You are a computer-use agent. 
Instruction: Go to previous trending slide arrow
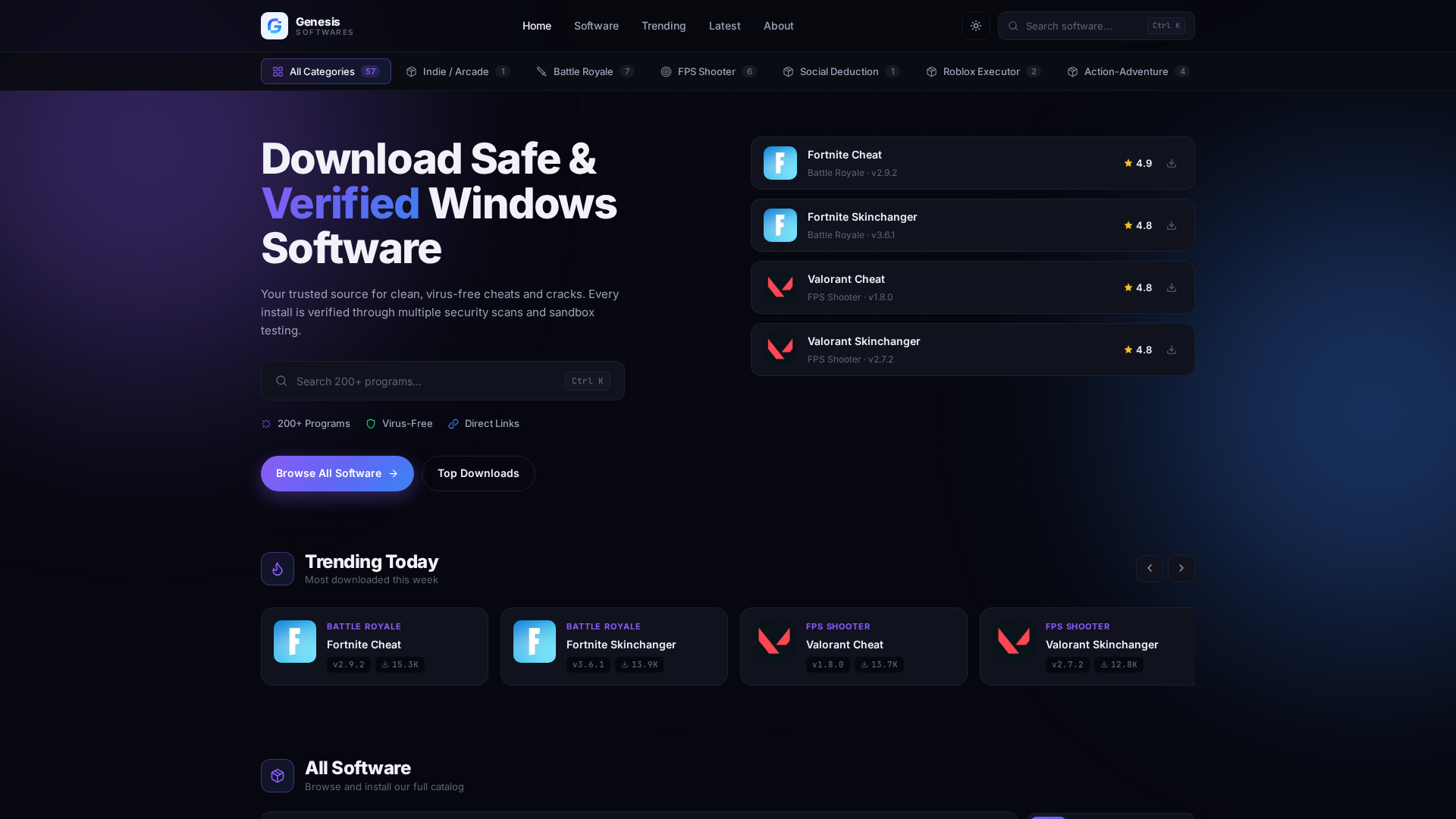tap(1150, 569)
